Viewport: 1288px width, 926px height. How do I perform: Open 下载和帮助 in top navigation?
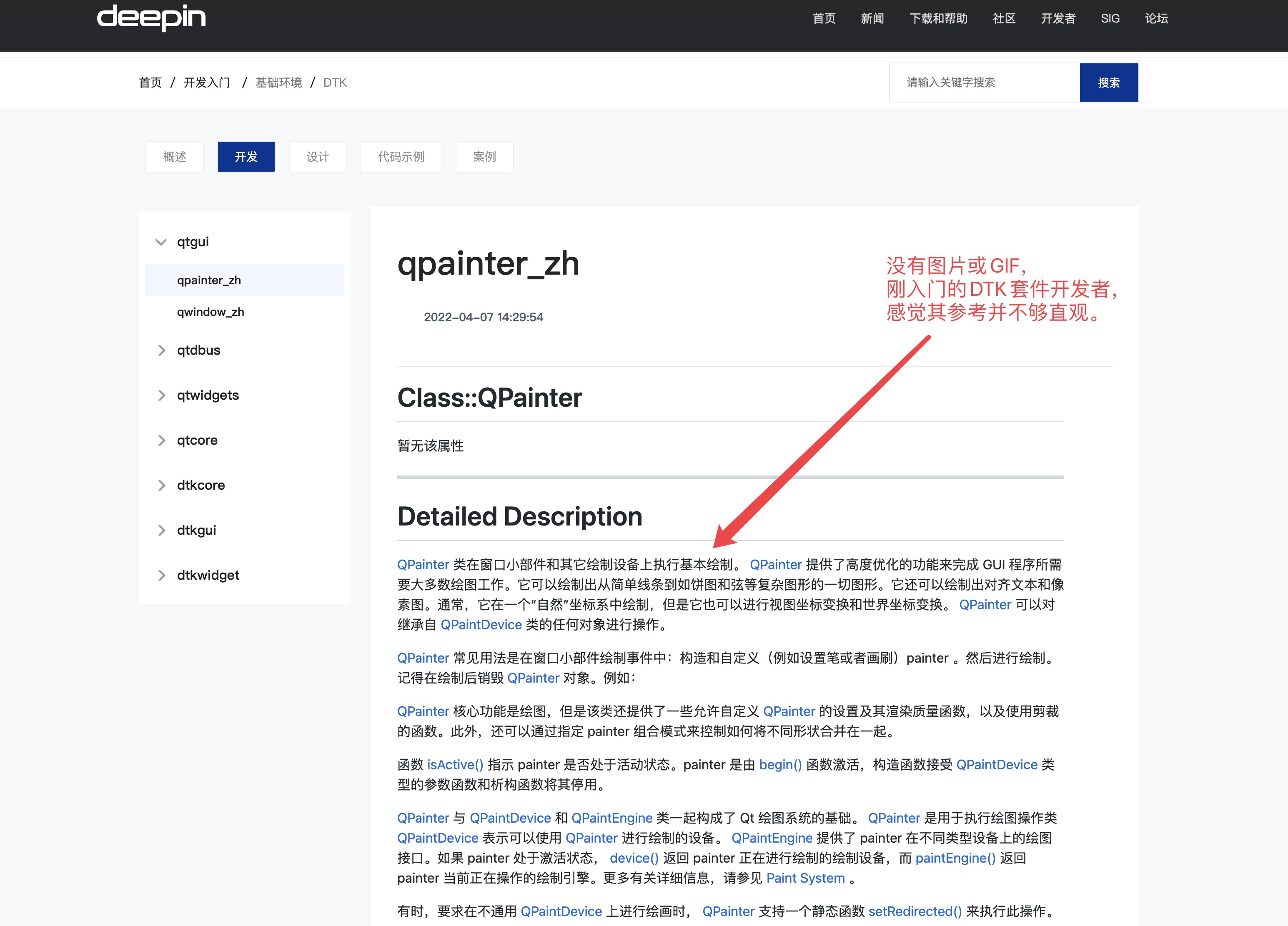click(938, 18)
